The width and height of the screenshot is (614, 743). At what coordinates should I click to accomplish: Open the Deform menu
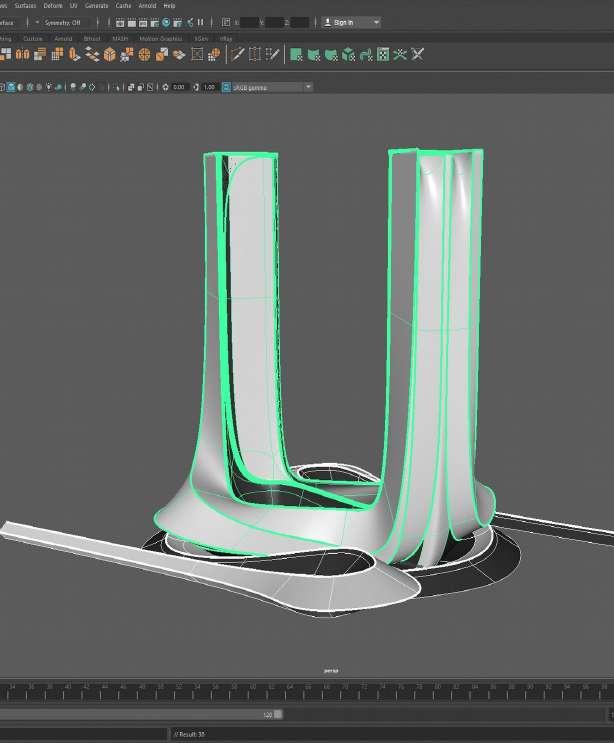[53, 5]
